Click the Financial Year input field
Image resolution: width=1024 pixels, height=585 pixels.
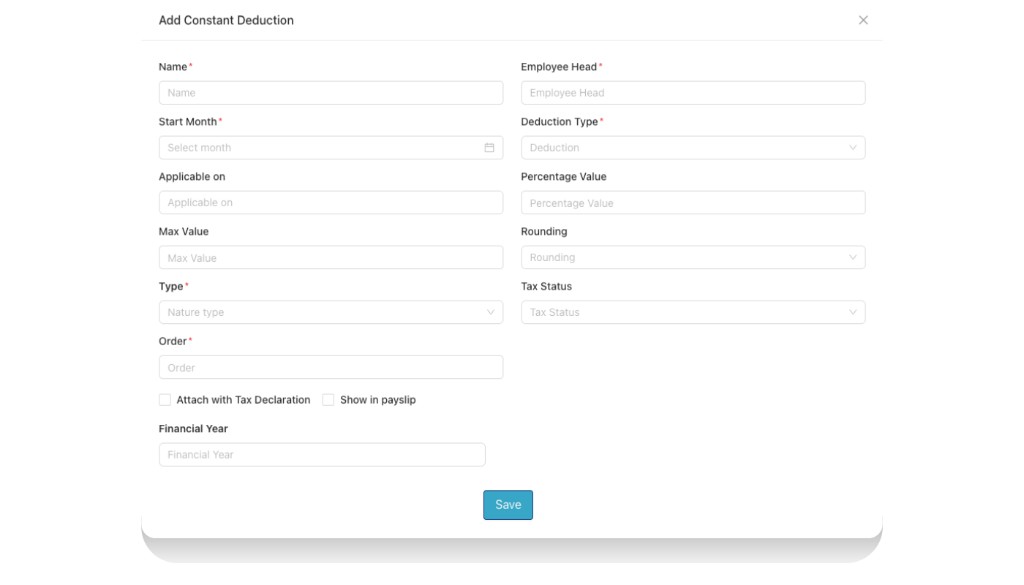(321, 454)
